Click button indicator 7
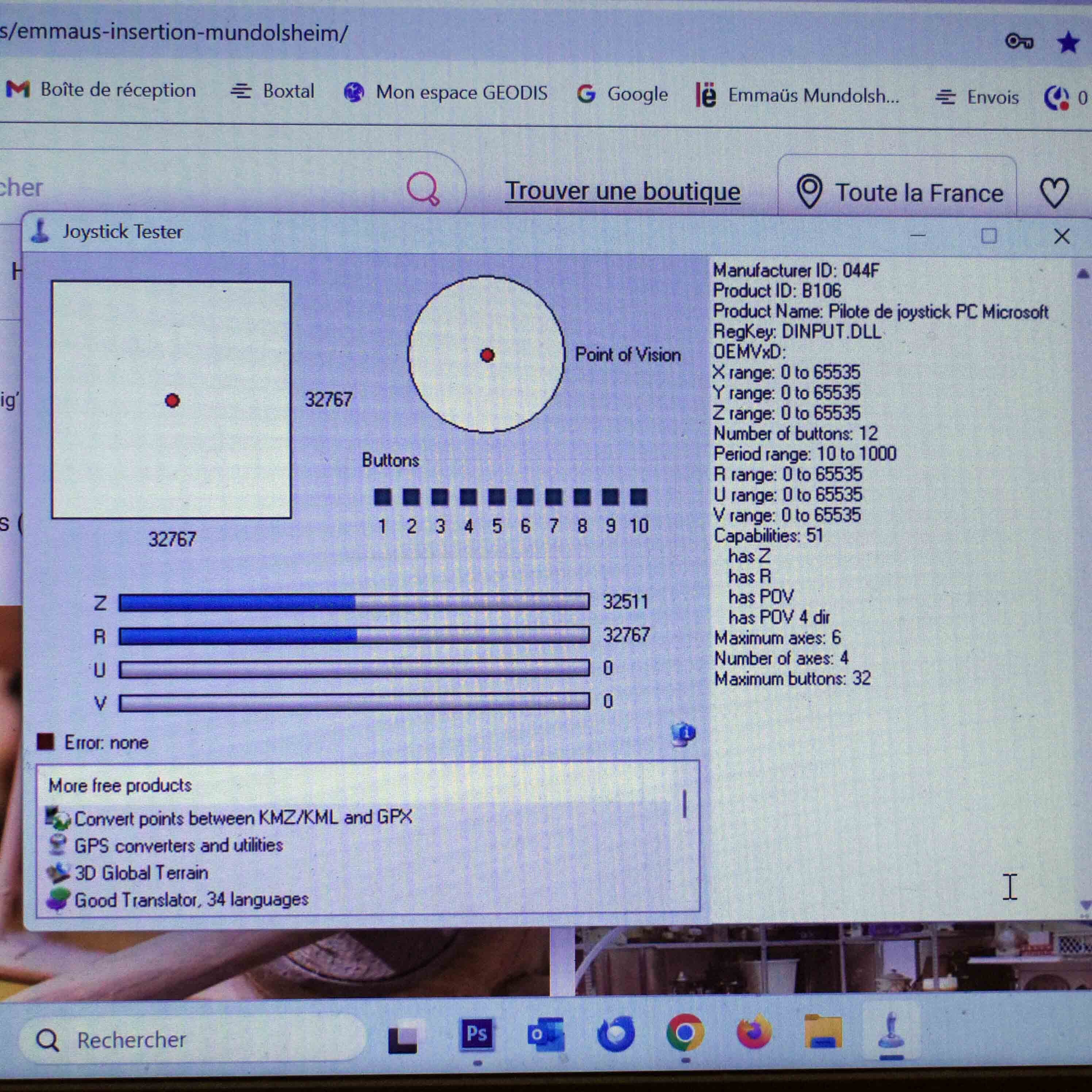Viewport: 1092px width, 1092px height. [x=553, y=497]
